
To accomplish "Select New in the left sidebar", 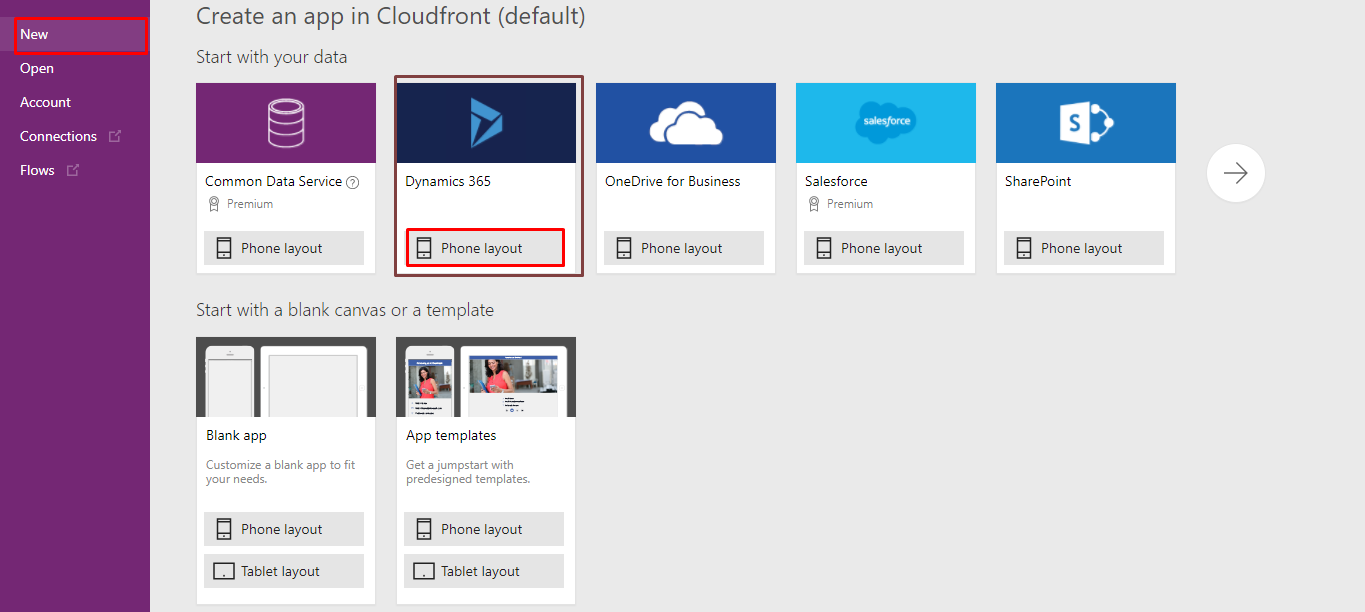I will (x=75, y=34).
